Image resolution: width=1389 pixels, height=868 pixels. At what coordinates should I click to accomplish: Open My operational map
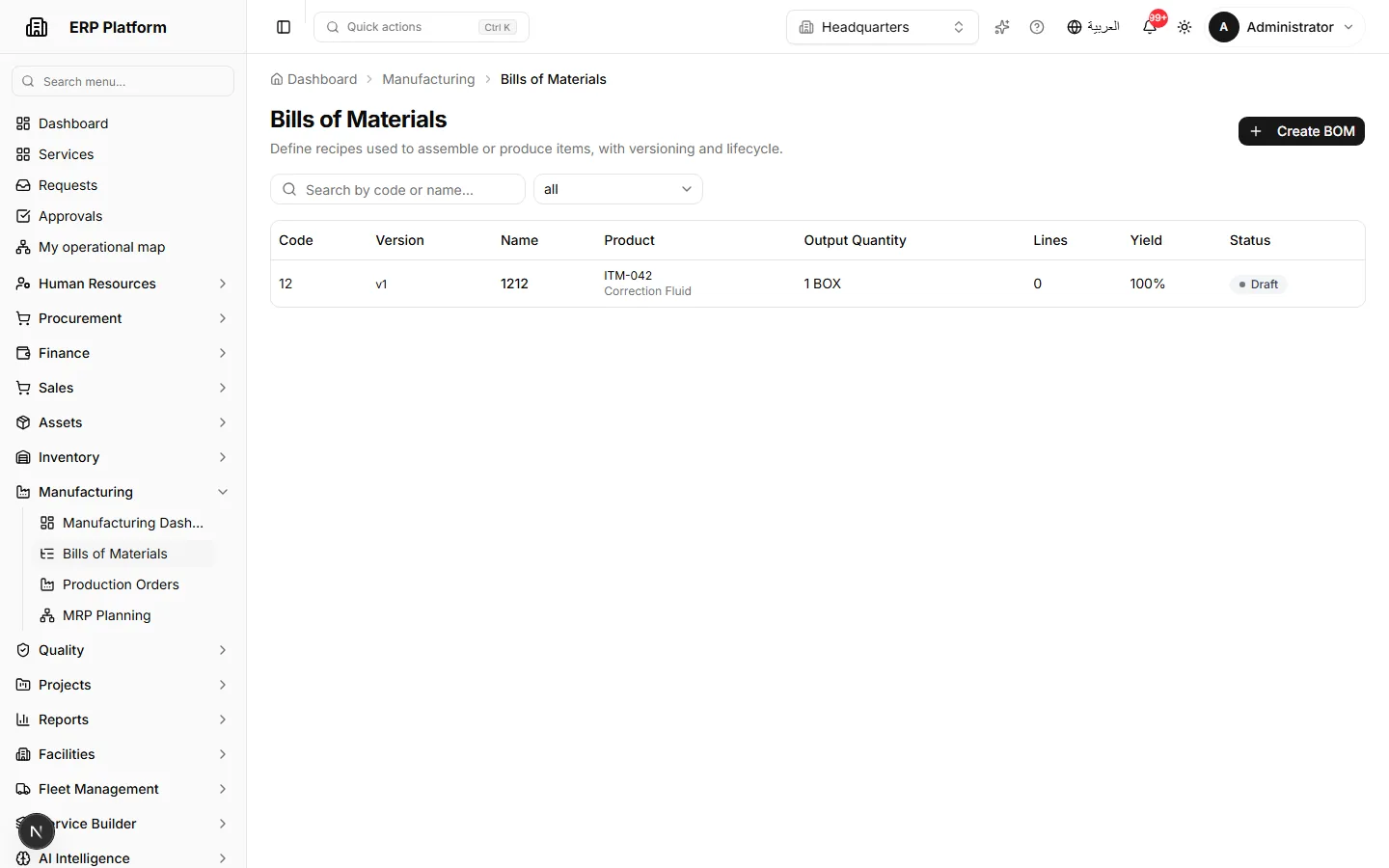point(123,247)
